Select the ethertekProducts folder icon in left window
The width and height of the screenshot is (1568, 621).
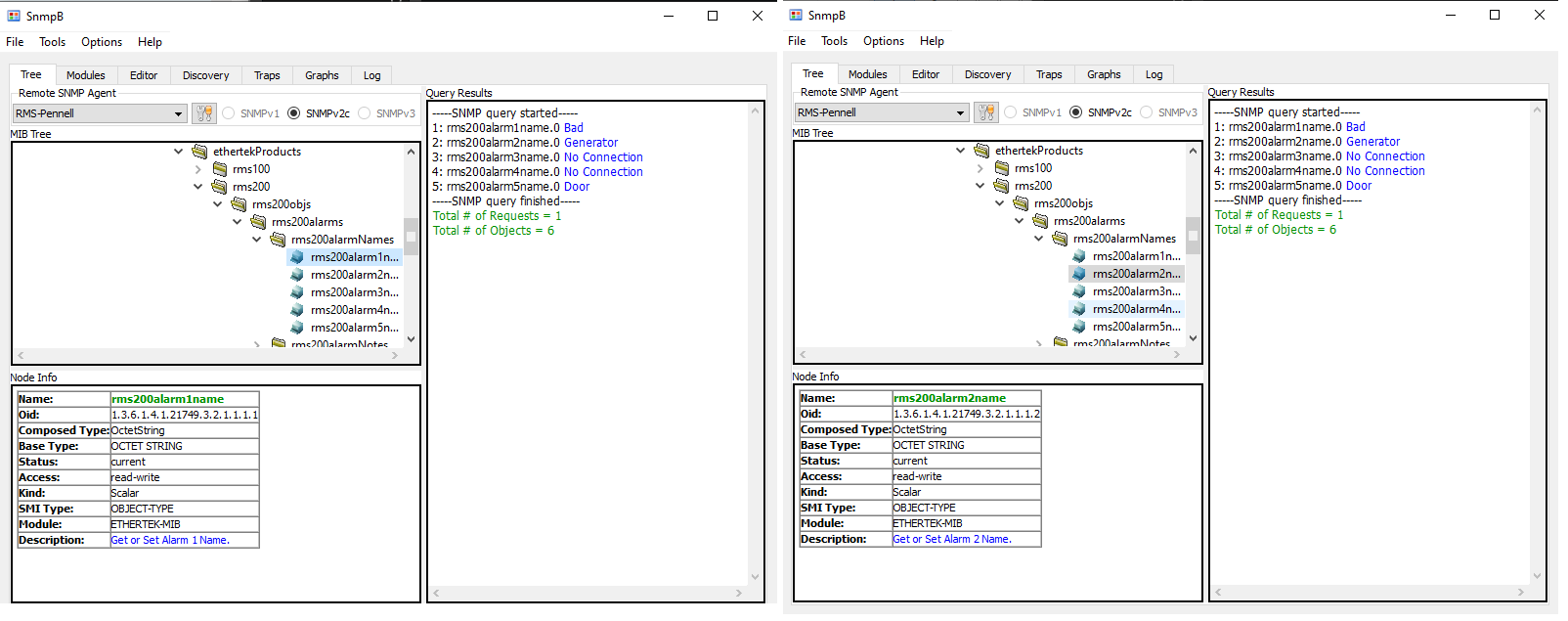pos(199,152)
